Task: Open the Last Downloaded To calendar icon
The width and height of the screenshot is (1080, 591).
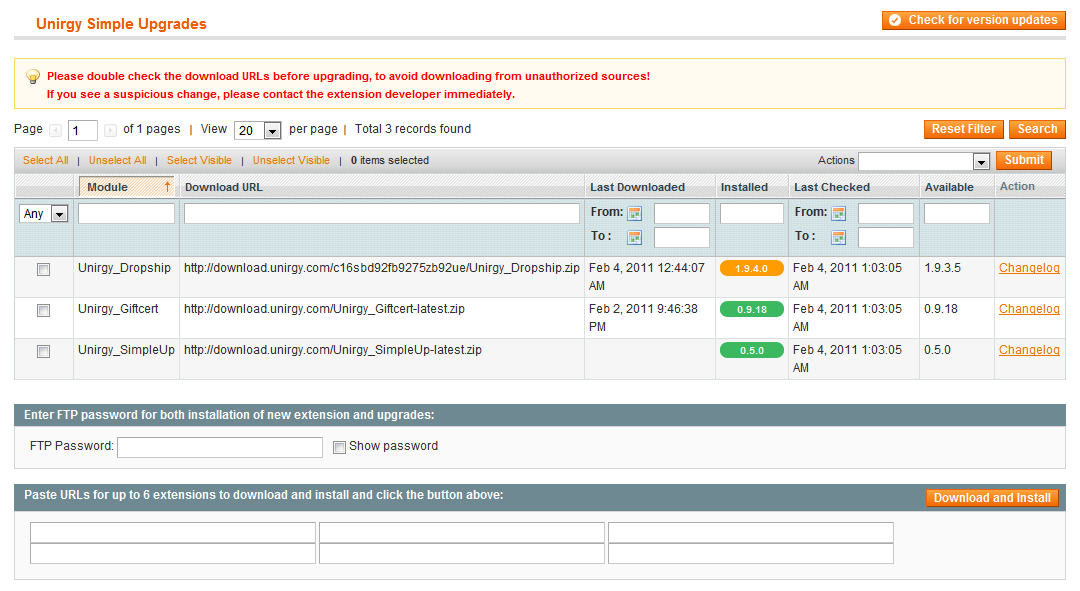Action: coord(634,238)
